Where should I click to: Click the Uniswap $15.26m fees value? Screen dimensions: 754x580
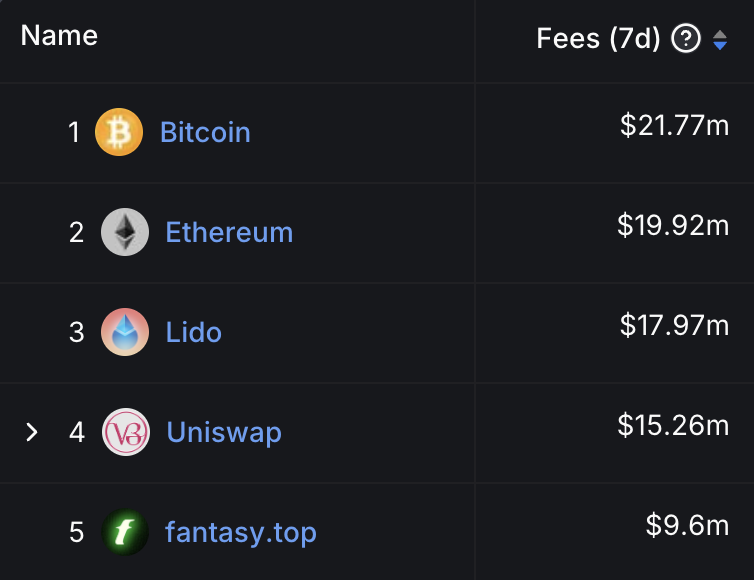[673, 425]
